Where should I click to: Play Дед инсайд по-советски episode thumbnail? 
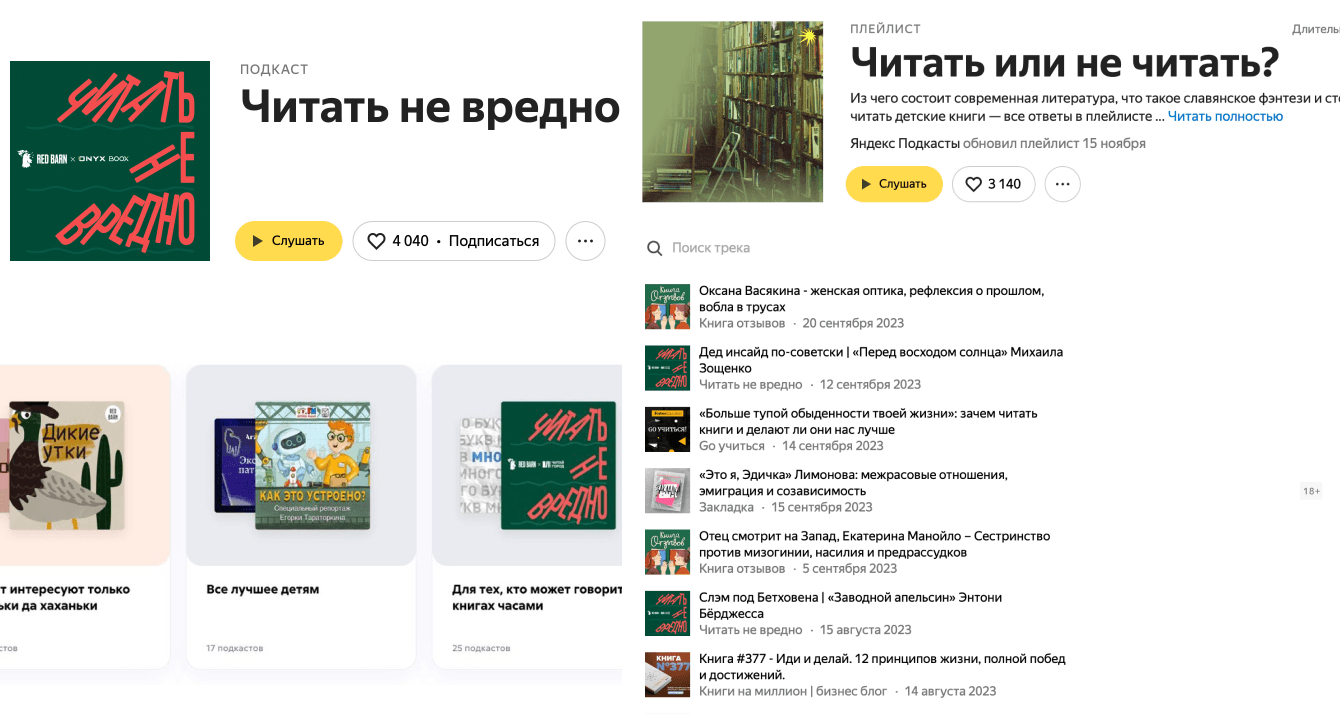668,368
